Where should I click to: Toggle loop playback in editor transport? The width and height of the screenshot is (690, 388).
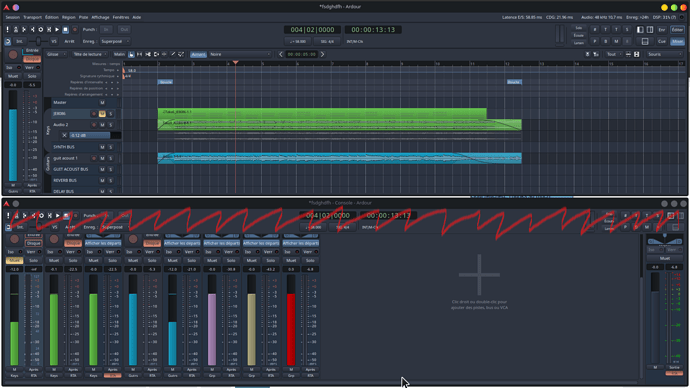coord(40,29)
